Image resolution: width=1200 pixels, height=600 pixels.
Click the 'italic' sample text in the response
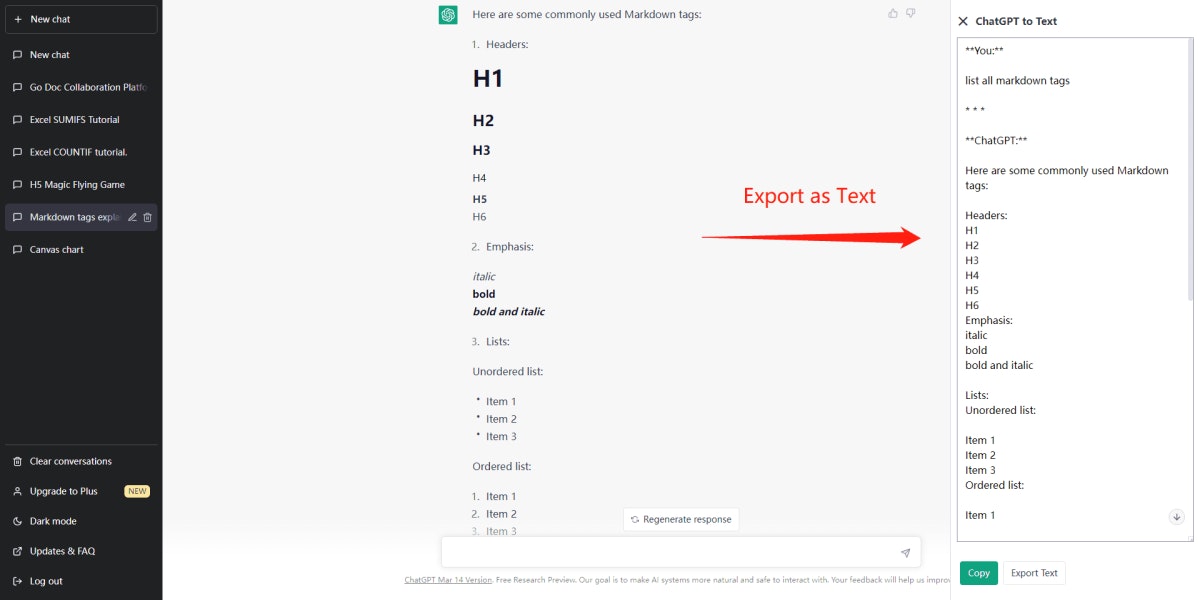tap(484, 277)
